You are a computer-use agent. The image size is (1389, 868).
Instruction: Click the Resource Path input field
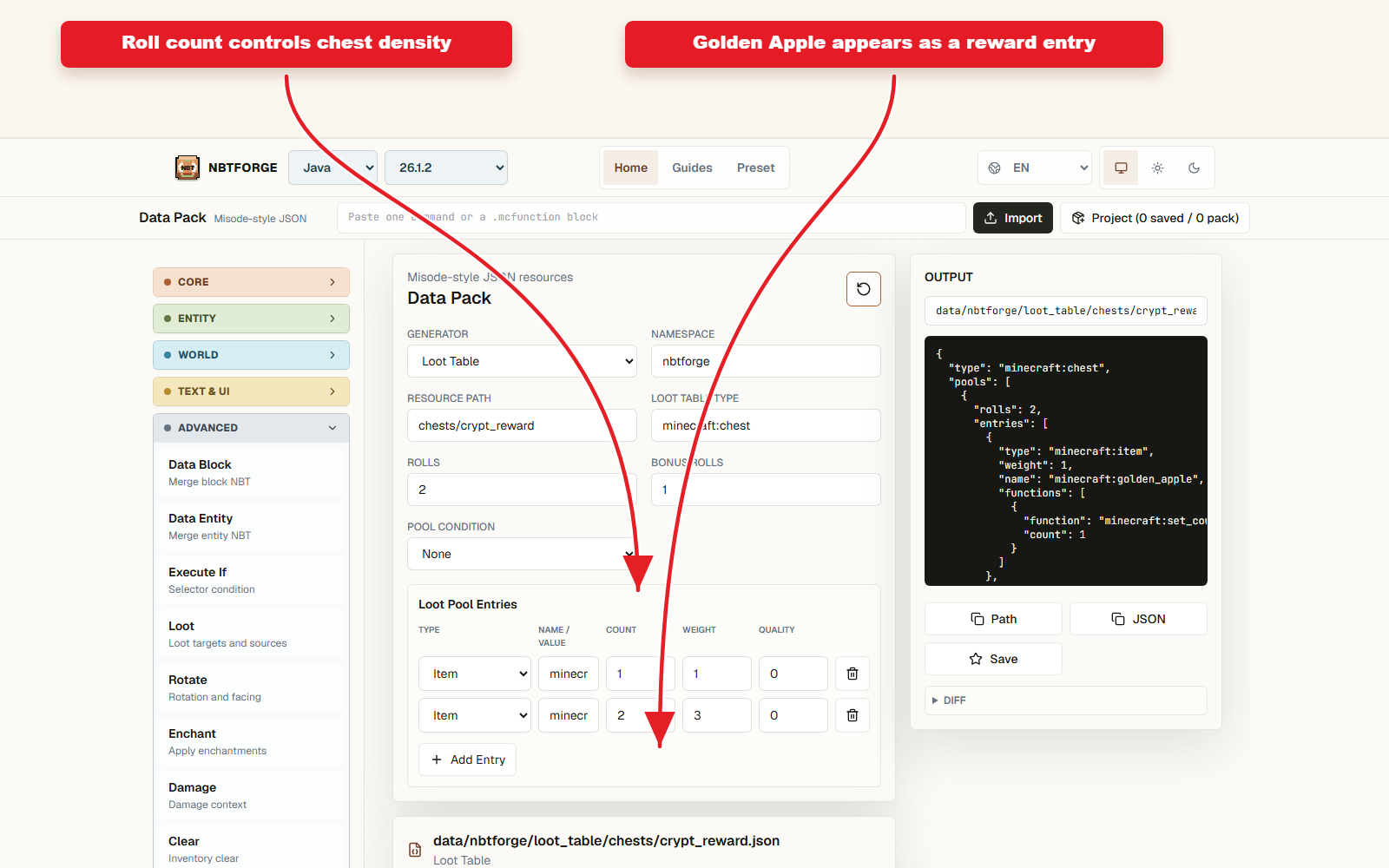[522, 425]
